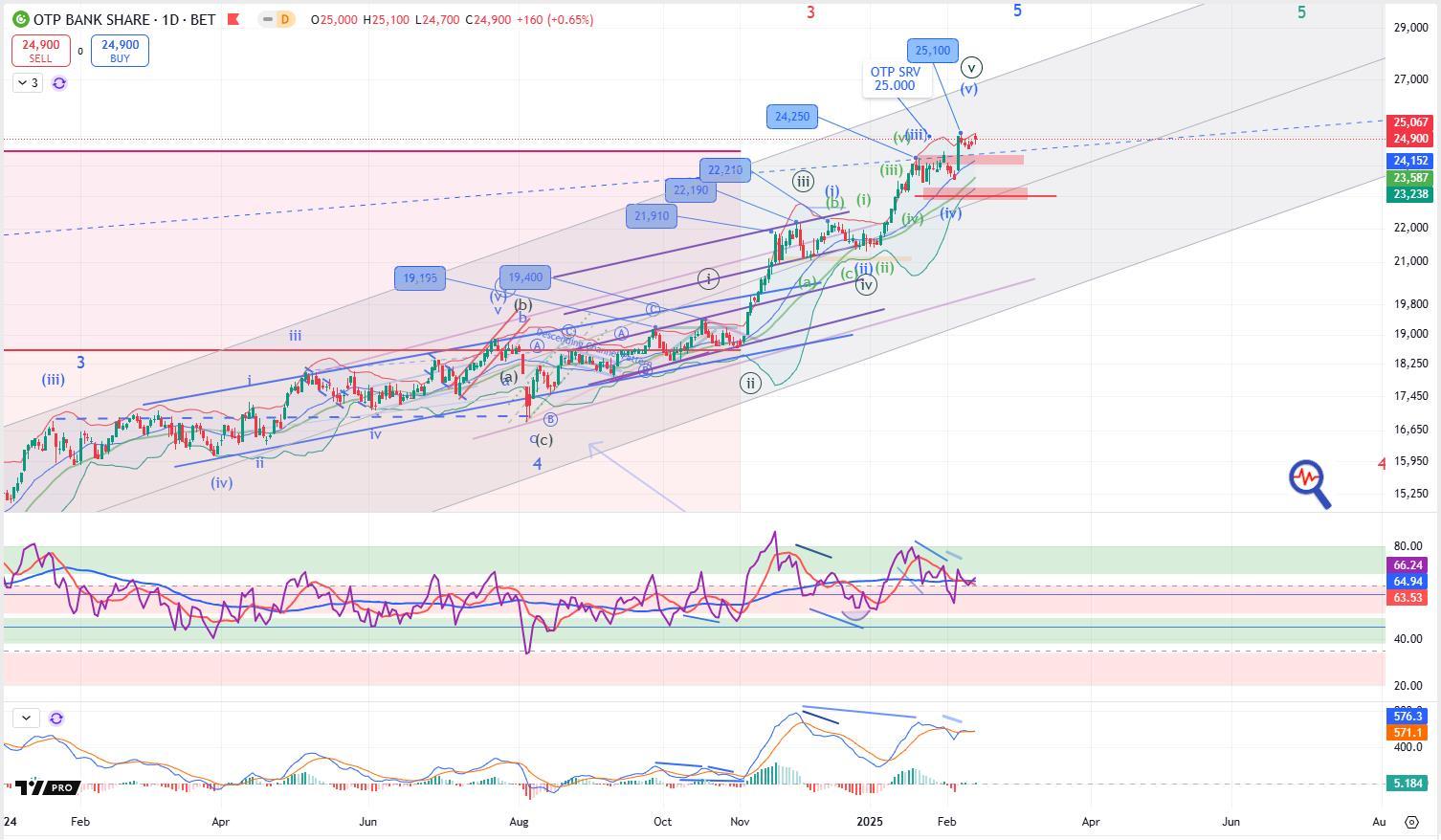The height and width of the screenshot is (840, 1441).
Task: Click the purple refresh icon in main legend
Action: click(59, 83)
